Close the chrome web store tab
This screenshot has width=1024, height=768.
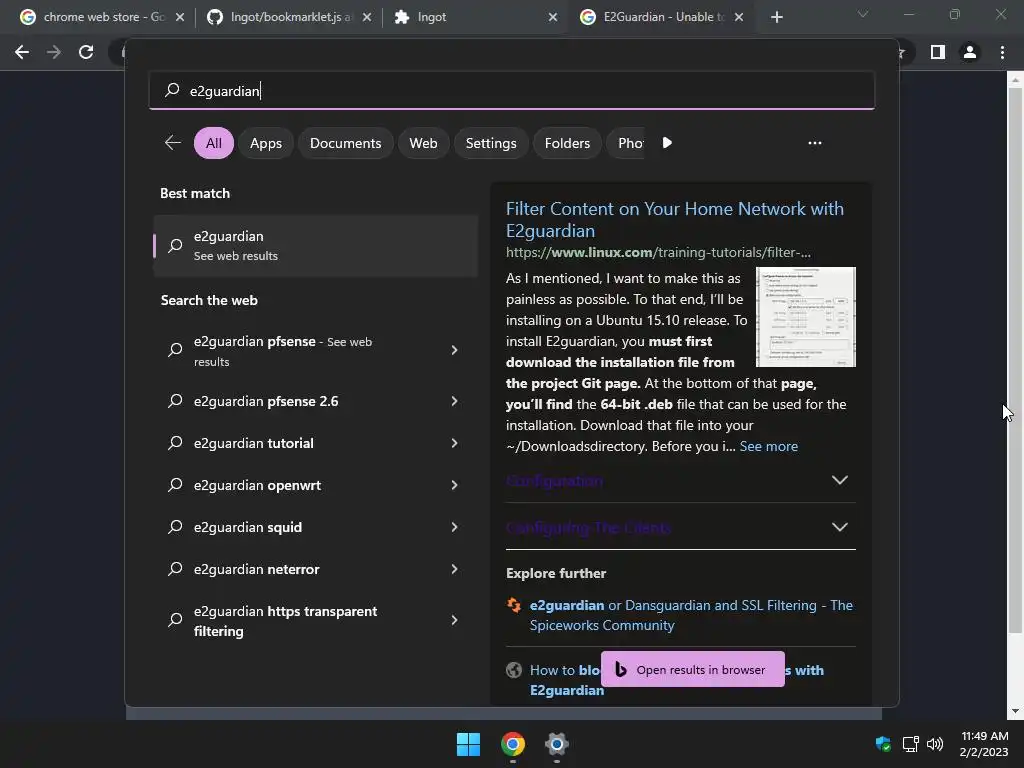(180, 17)
